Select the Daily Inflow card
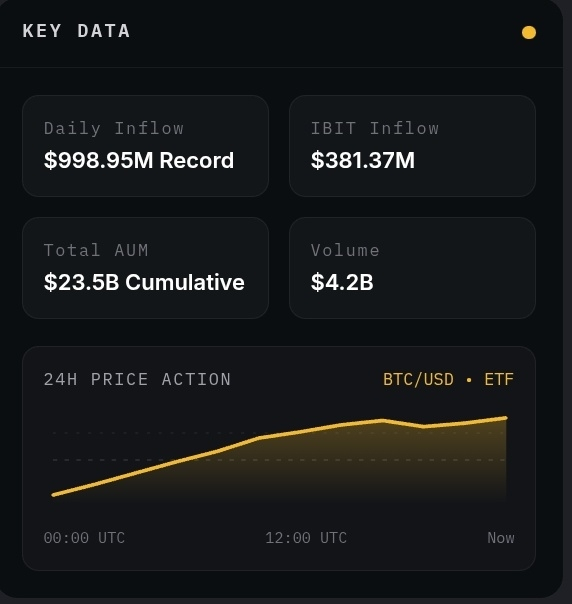The height and width of the screenshot is (604, 572). (145, 146)
